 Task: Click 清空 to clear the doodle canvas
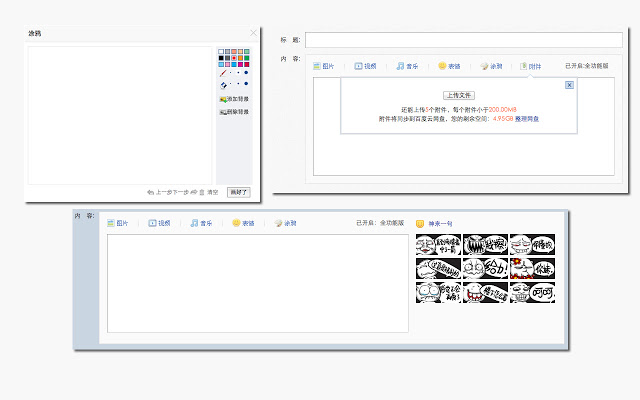coord(209,192)
